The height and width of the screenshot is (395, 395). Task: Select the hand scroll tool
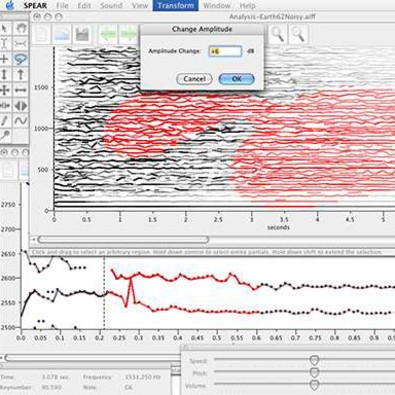click(21, 28)
